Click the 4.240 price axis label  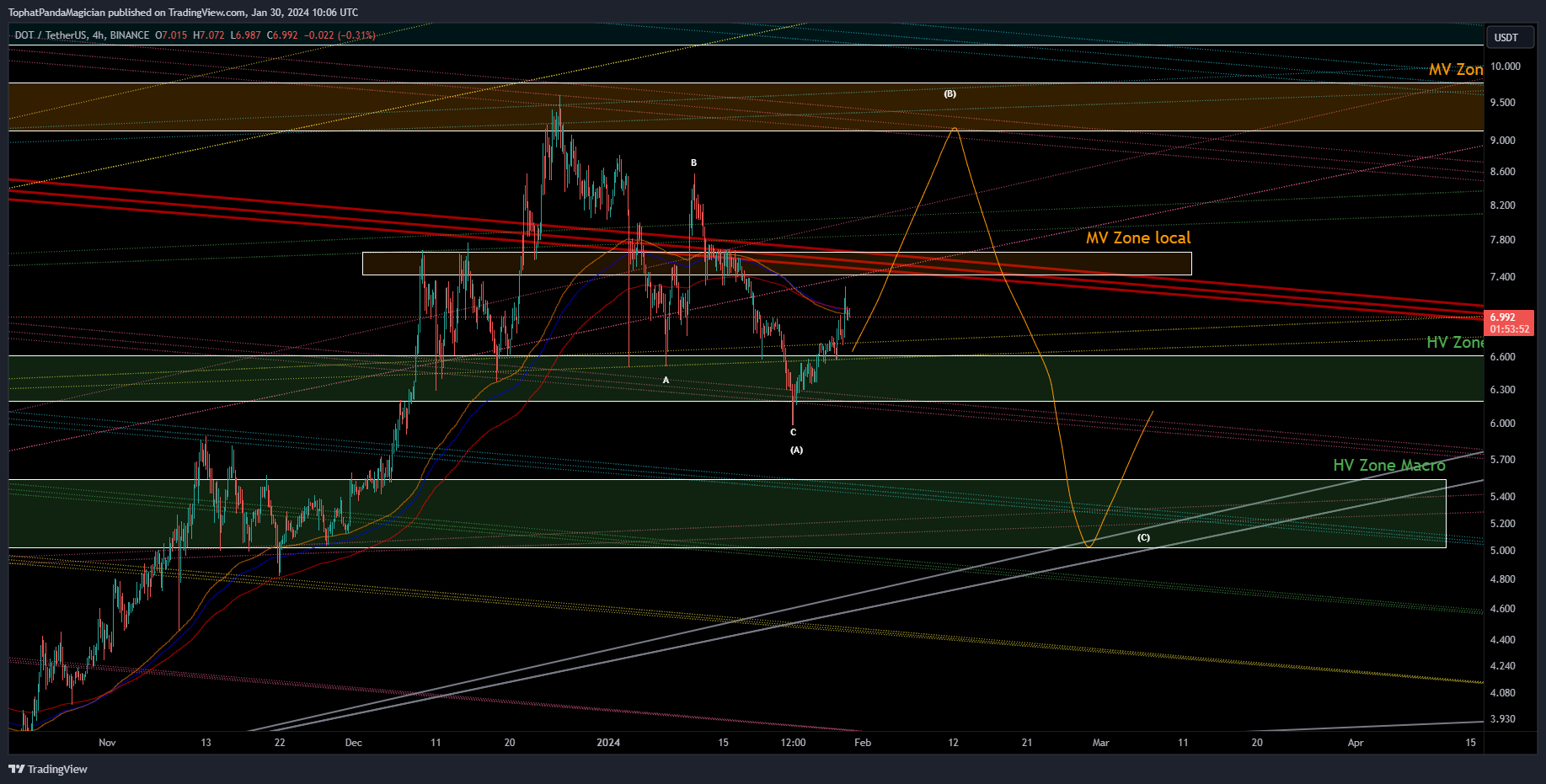pos(1502,666)
